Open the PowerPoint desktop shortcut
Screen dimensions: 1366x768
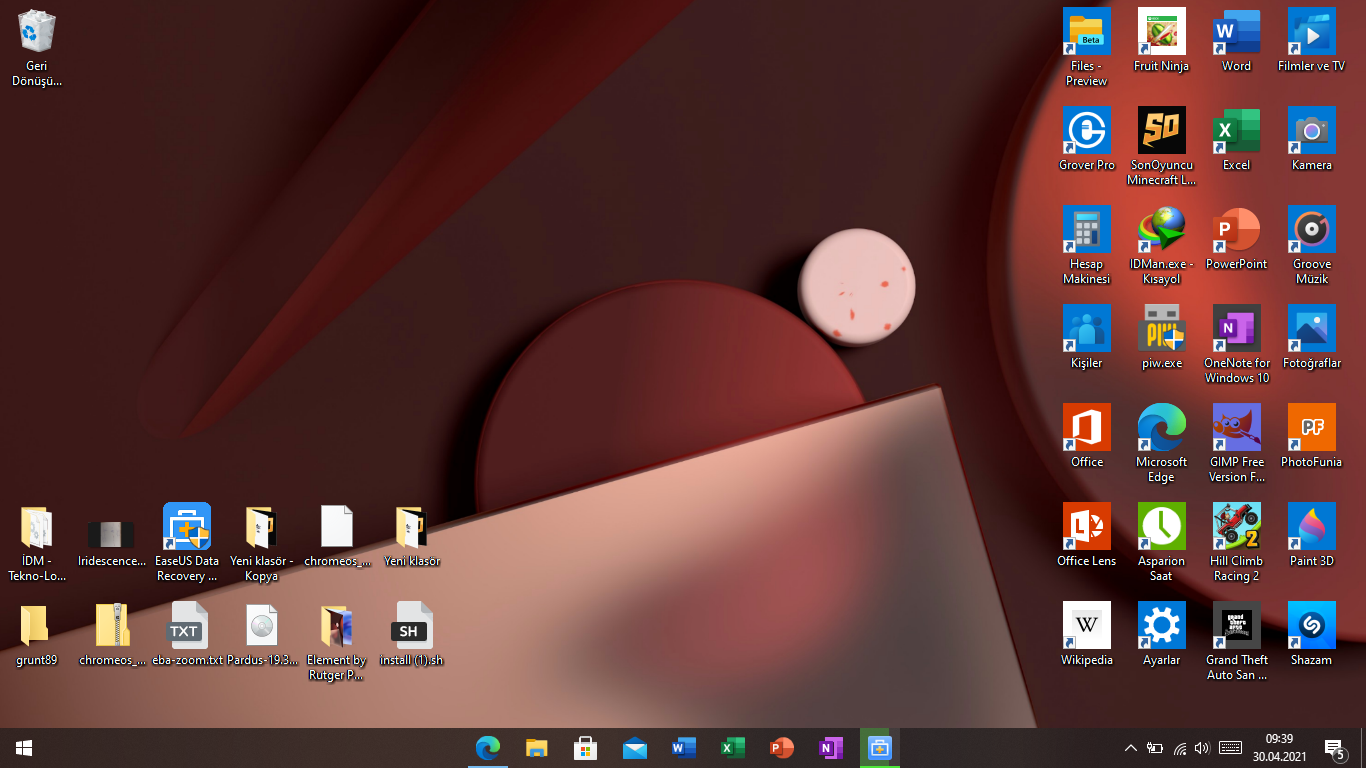(1236, 238)
